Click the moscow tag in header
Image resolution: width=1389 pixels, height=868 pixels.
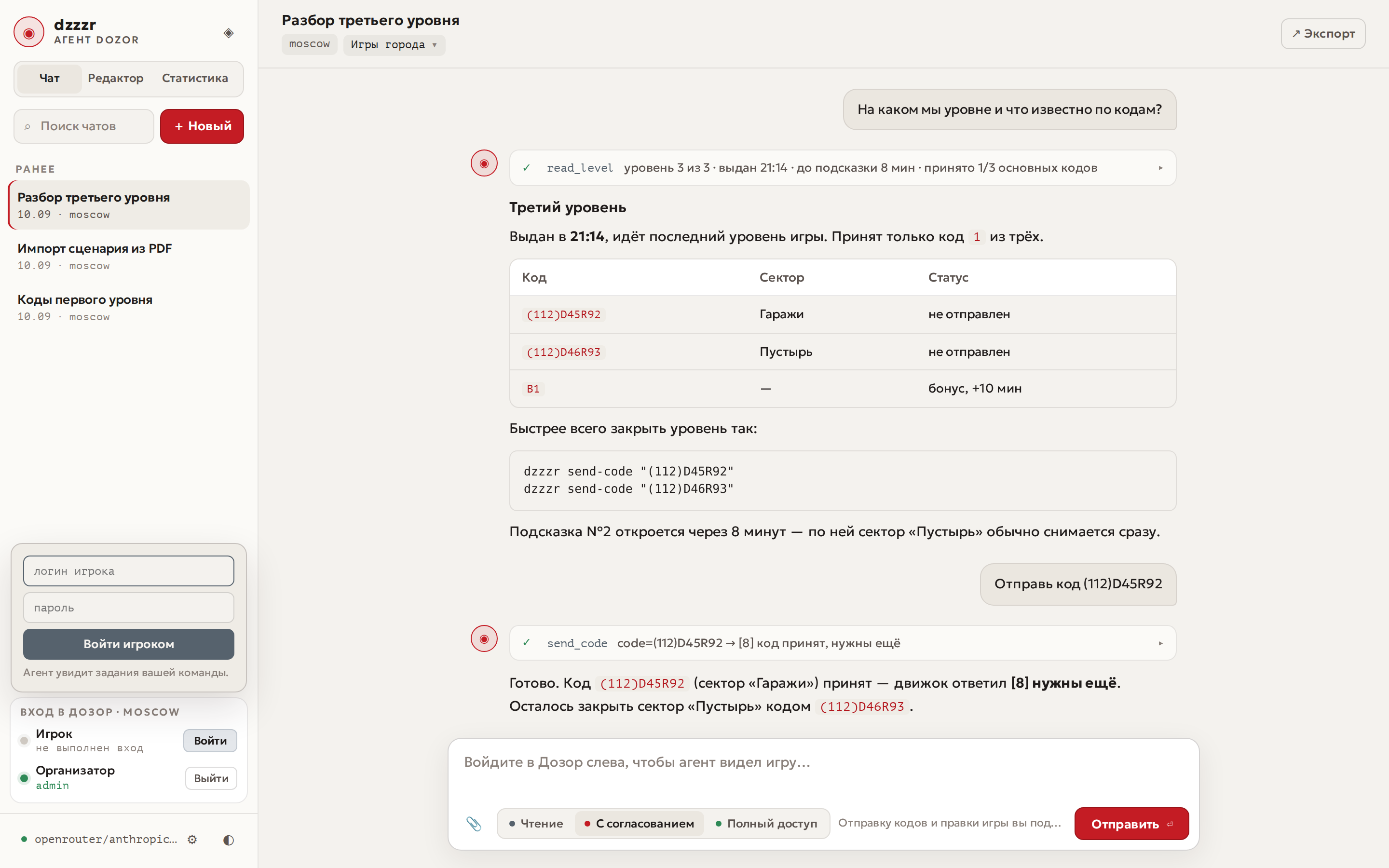coord(309,44)
